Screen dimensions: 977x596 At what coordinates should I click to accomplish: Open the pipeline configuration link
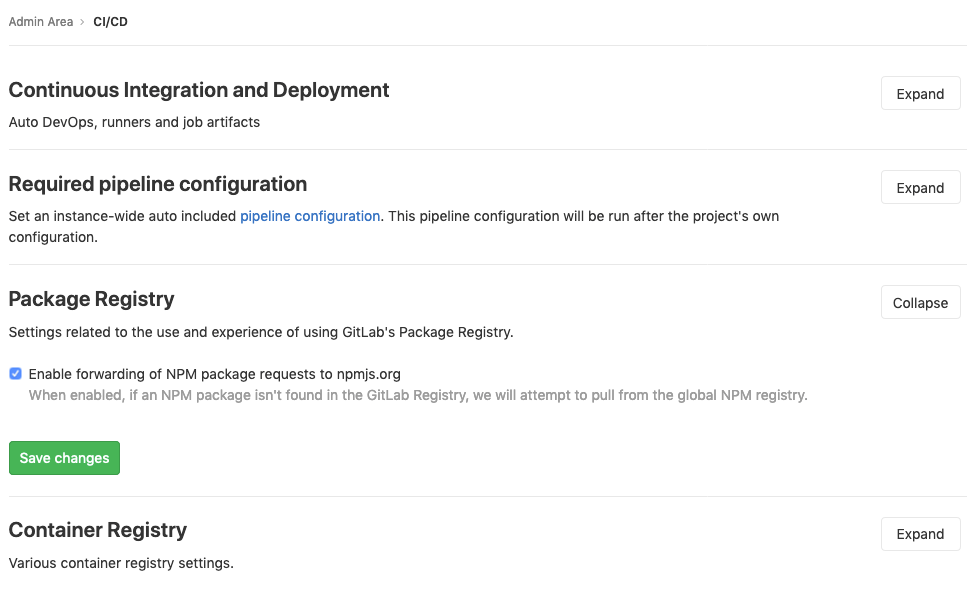click(x=310, y=216)
